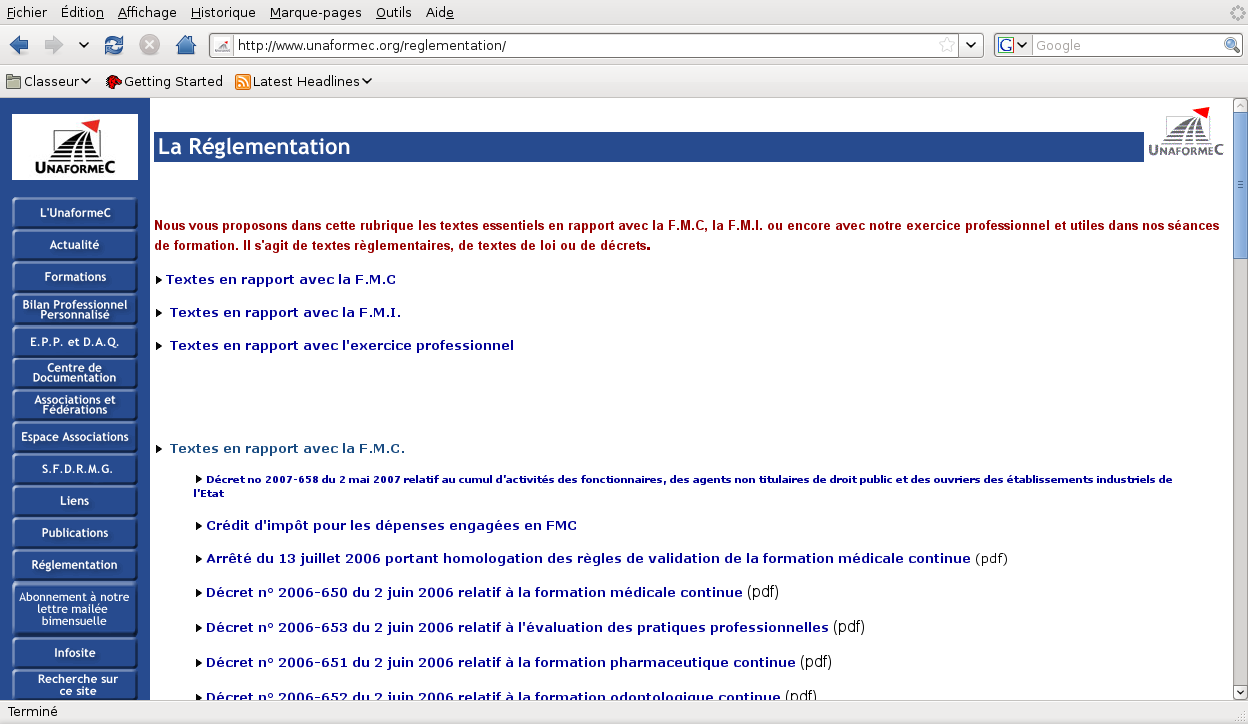The height and width of the screenshot is (724, 1248).
Task: Open Arrêté du 13 juillet 2006 link
Action: pos(588,559)
